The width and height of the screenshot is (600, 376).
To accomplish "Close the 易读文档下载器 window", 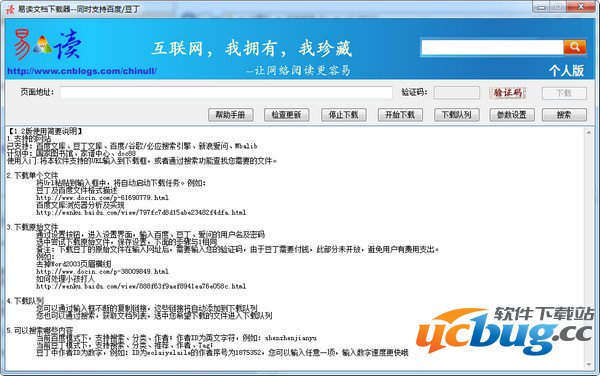I will [580, 7].
